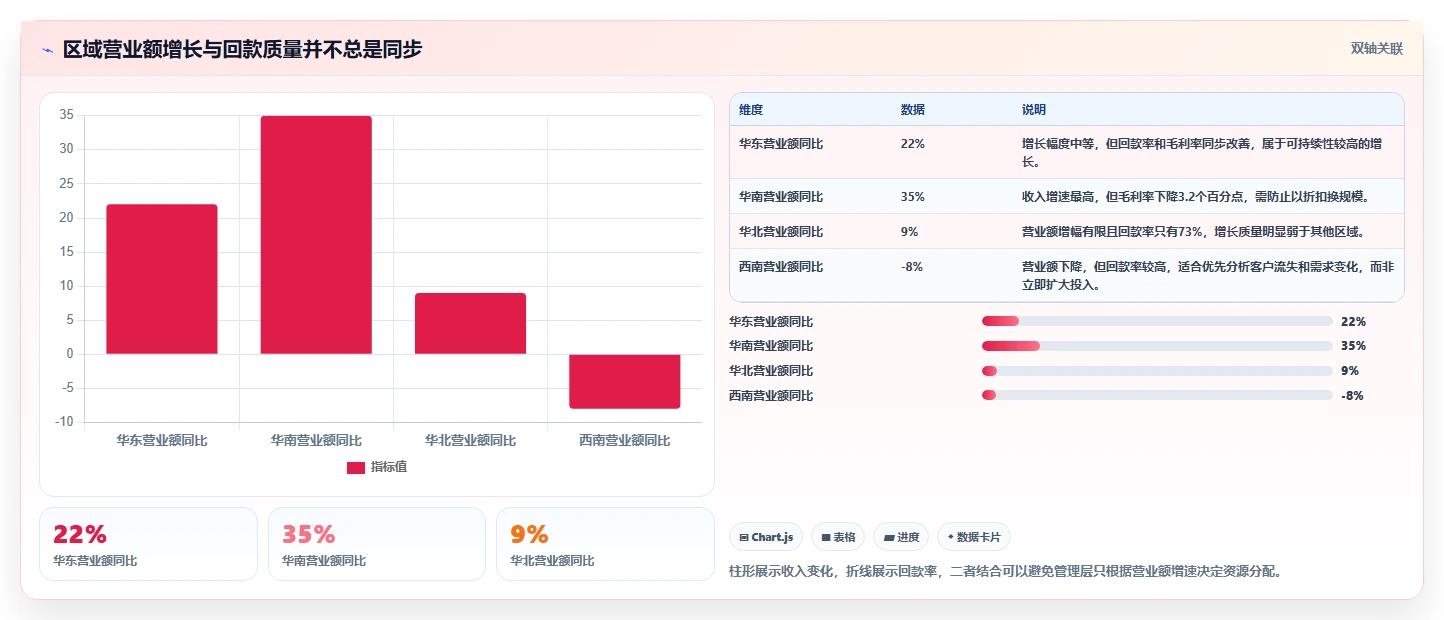Click the -8% value after the progress bar
Image resolution: width=1444 pixels, height=620 pixels.
pos(1352,396)
